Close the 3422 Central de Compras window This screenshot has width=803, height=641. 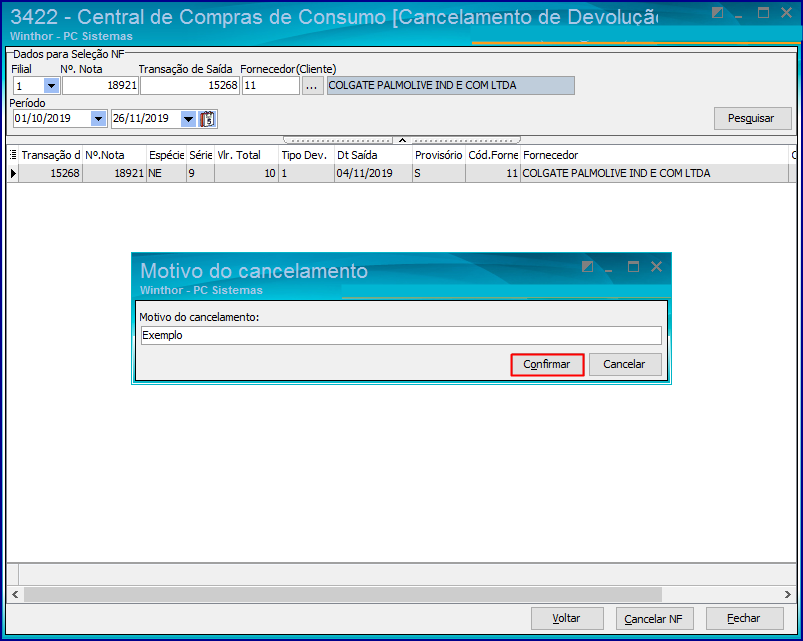coord(787,13)
